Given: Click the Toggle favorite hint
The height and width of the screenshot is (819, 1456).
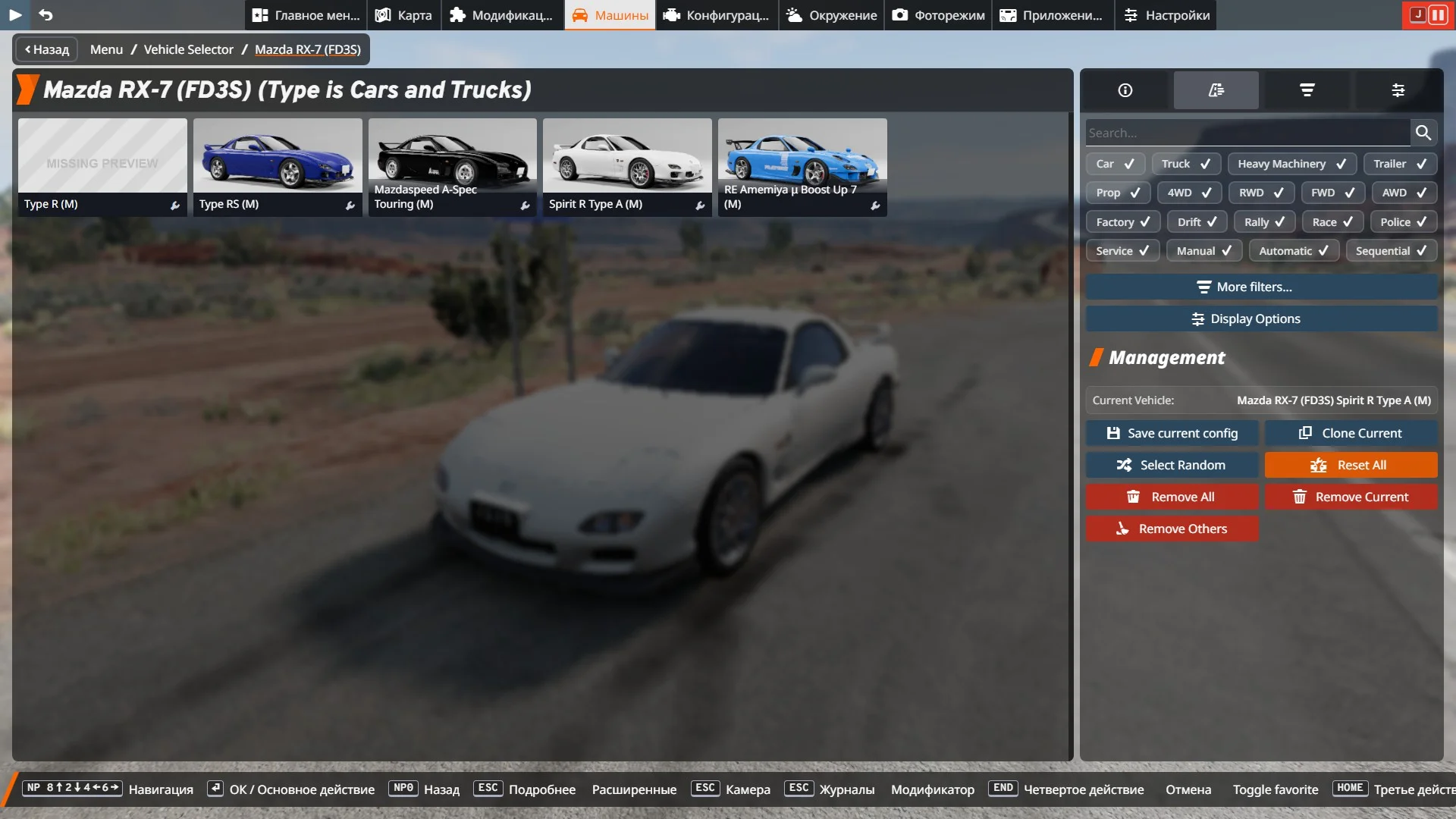Looking at the screenshot, I should (1276, 789).
